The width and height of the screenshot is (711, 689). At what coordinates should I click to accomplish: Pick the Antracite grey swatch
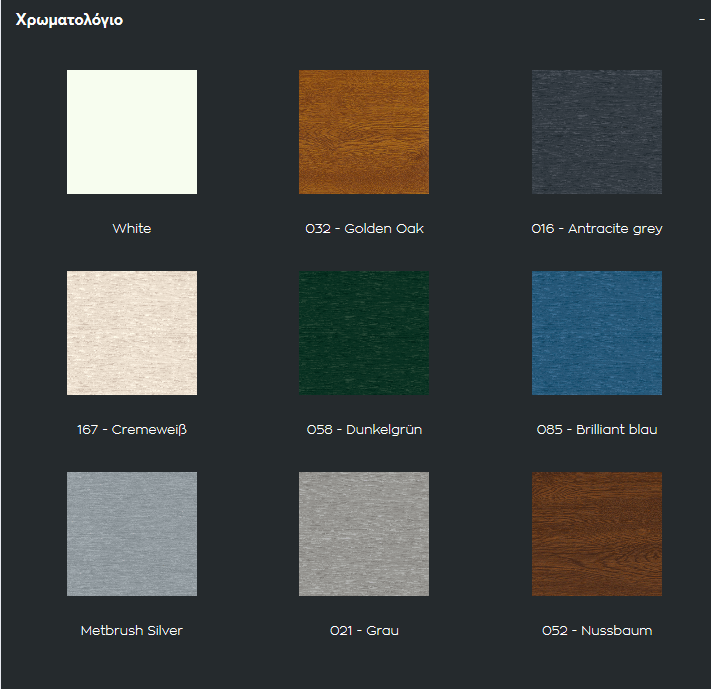(597, 132)
